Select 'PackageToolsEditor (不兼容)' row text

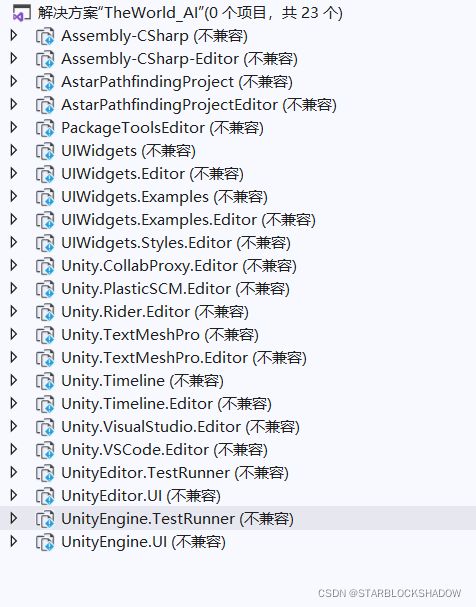(162, 128)
